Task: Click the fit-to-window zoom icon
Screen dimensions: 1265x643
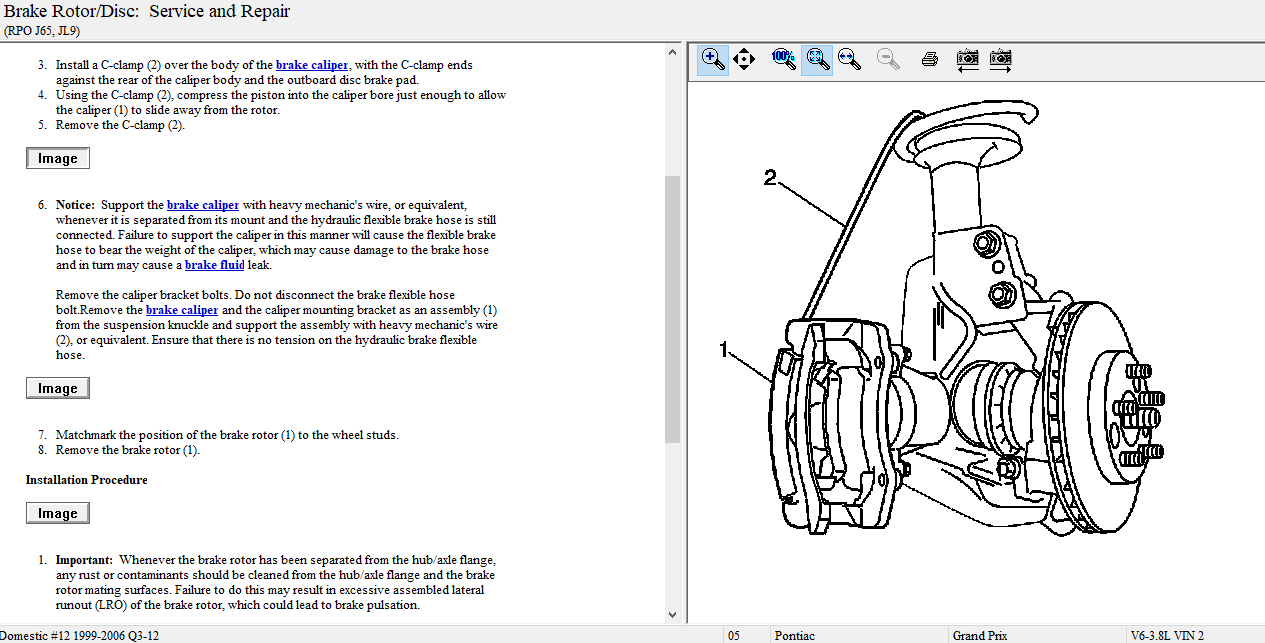Action: pyautogui.click(x=818, y=59)
